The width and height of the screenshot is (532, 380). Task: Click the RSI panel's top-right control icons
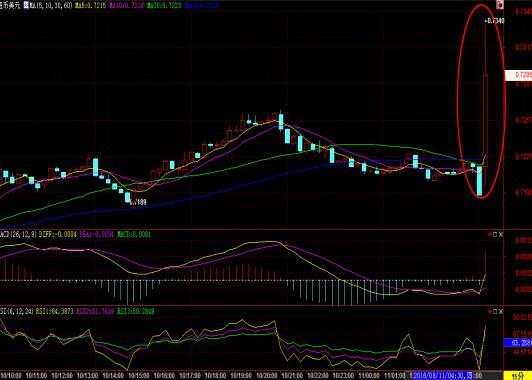tap(496, 311)
